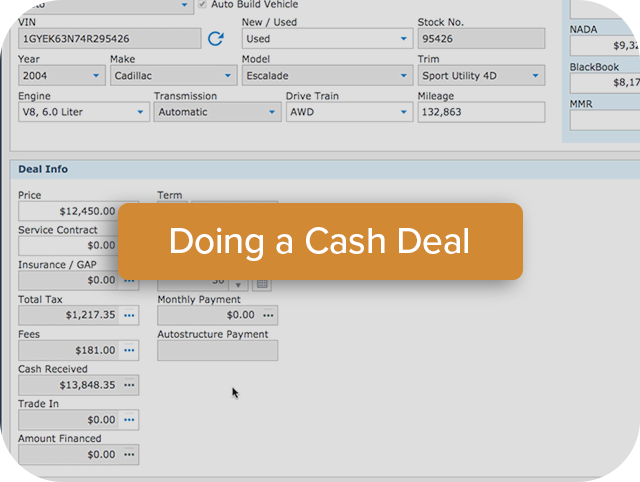Open Trade In details ellipsis button
This screenshot has height=482, width=640.
[129, 420]
